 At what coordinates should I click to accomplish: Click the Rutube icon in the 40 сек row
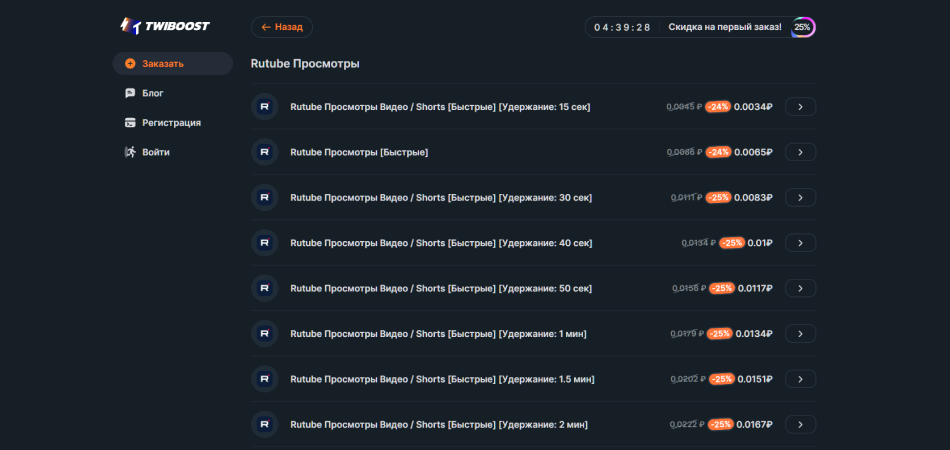tap(265, 243)
